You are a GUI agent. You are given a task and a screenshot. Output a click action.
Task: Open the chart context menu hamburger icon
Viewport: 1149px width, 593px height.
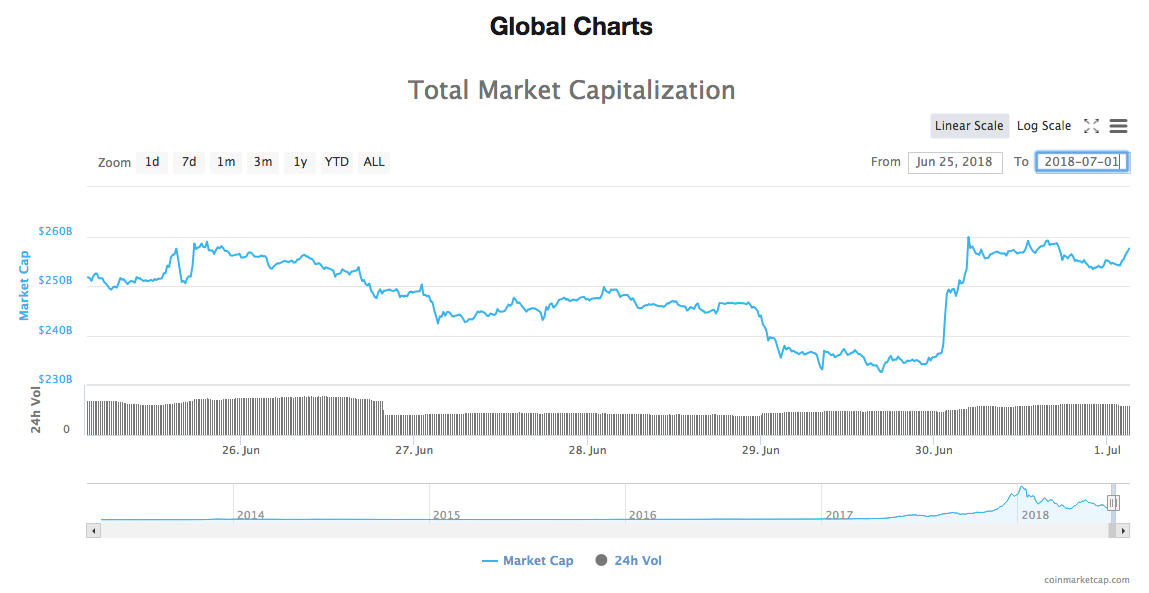pyautogui.click(x=1118, y=126)
